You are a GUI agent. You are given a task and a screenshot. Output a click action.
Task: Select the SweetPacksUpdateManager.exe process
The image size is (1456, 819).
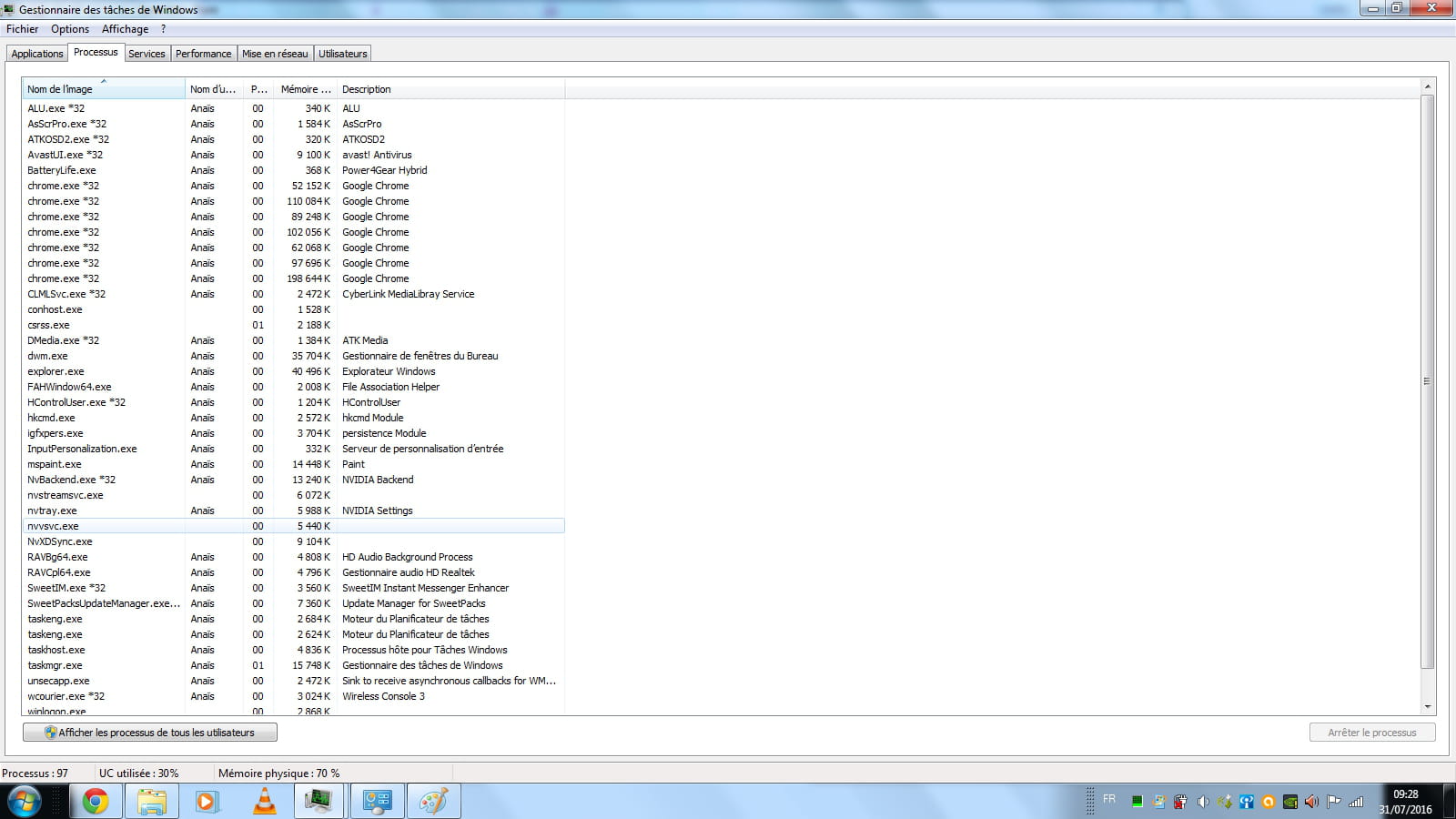tap(293, 603)
